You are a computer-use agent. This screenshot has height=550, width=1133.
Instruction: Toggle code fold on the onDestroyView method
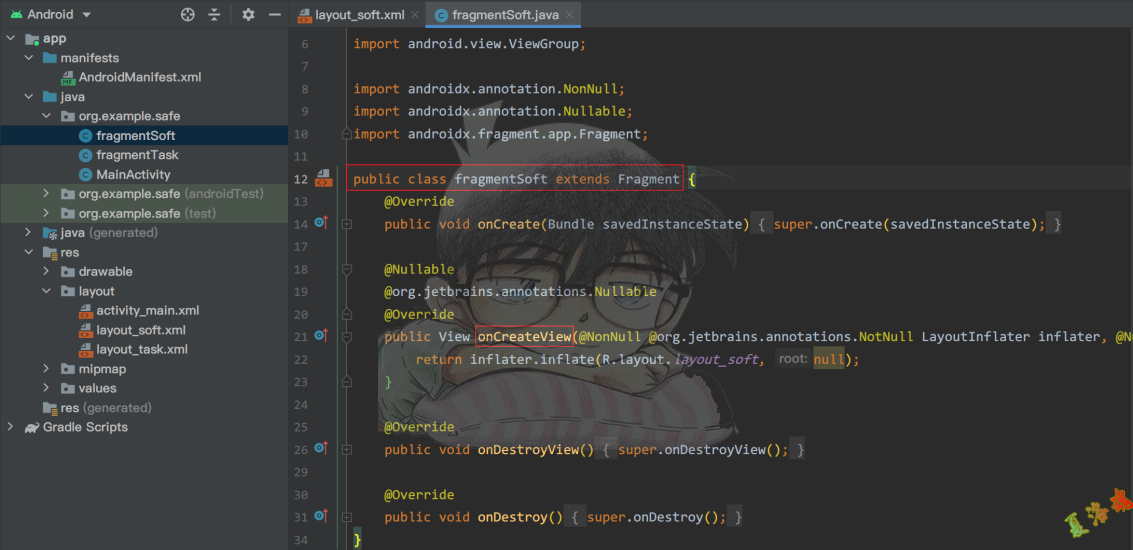pos(346,449)
